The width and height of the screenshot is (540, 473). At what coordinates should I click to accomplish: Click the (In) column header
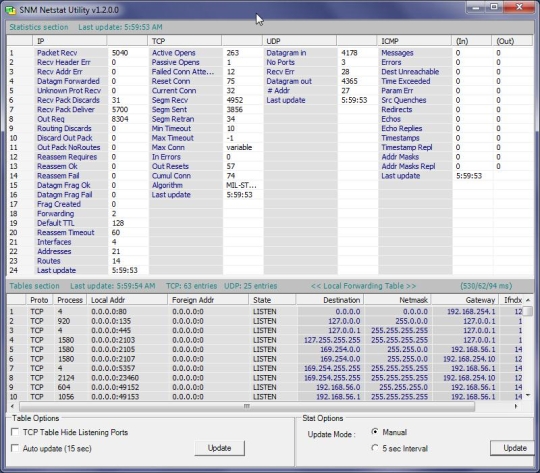click(x=472, y=41)
